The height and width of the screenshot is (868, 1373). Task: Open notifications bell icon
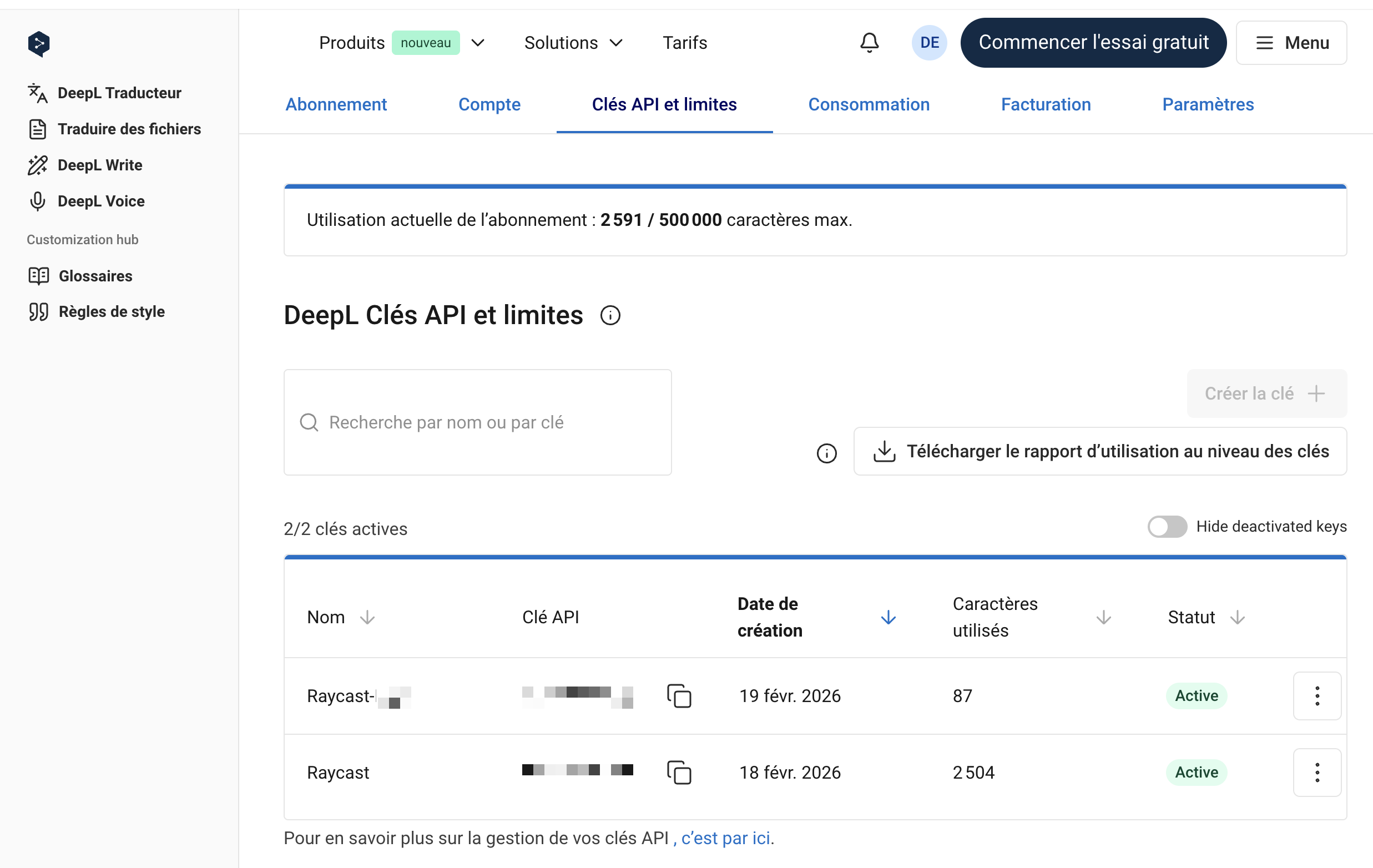pyautogui.click(x=869, y=43)
